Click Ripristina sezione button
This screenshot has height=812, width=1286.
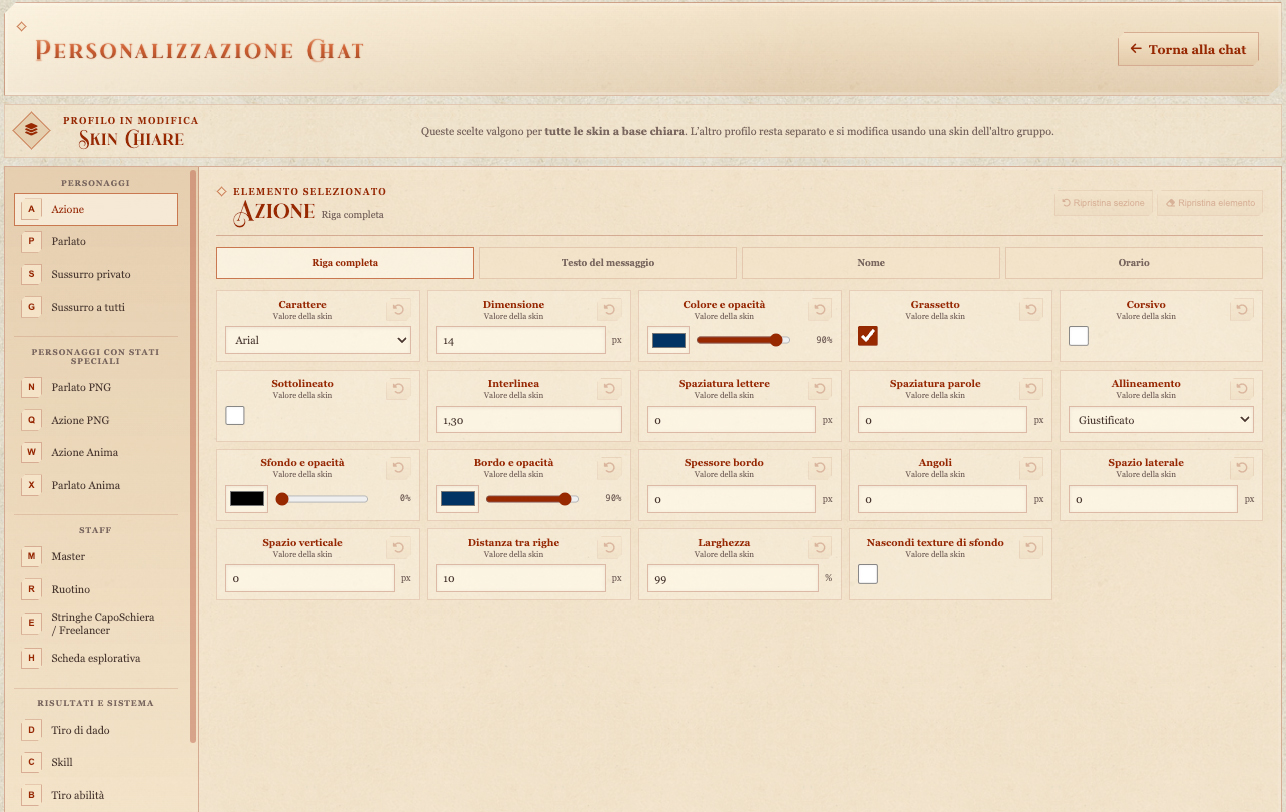[1103, 203]
